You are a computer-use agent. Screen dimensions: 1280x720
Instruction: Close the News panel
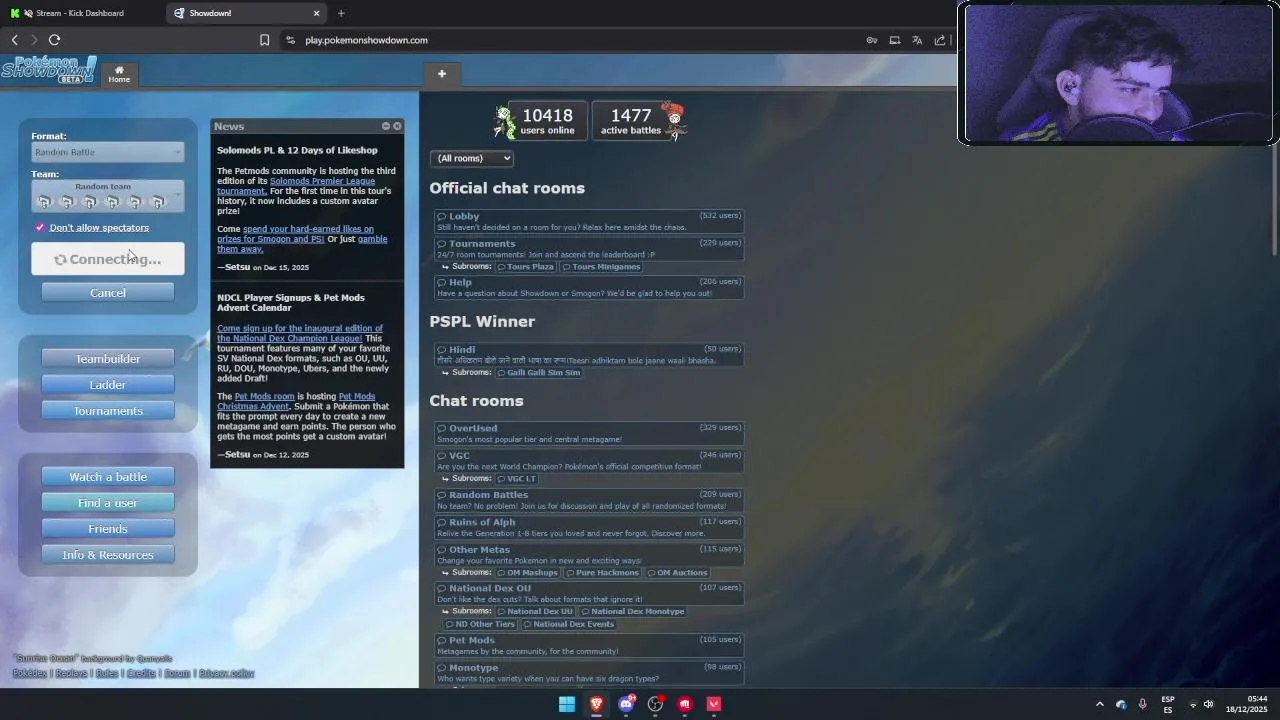397,126
